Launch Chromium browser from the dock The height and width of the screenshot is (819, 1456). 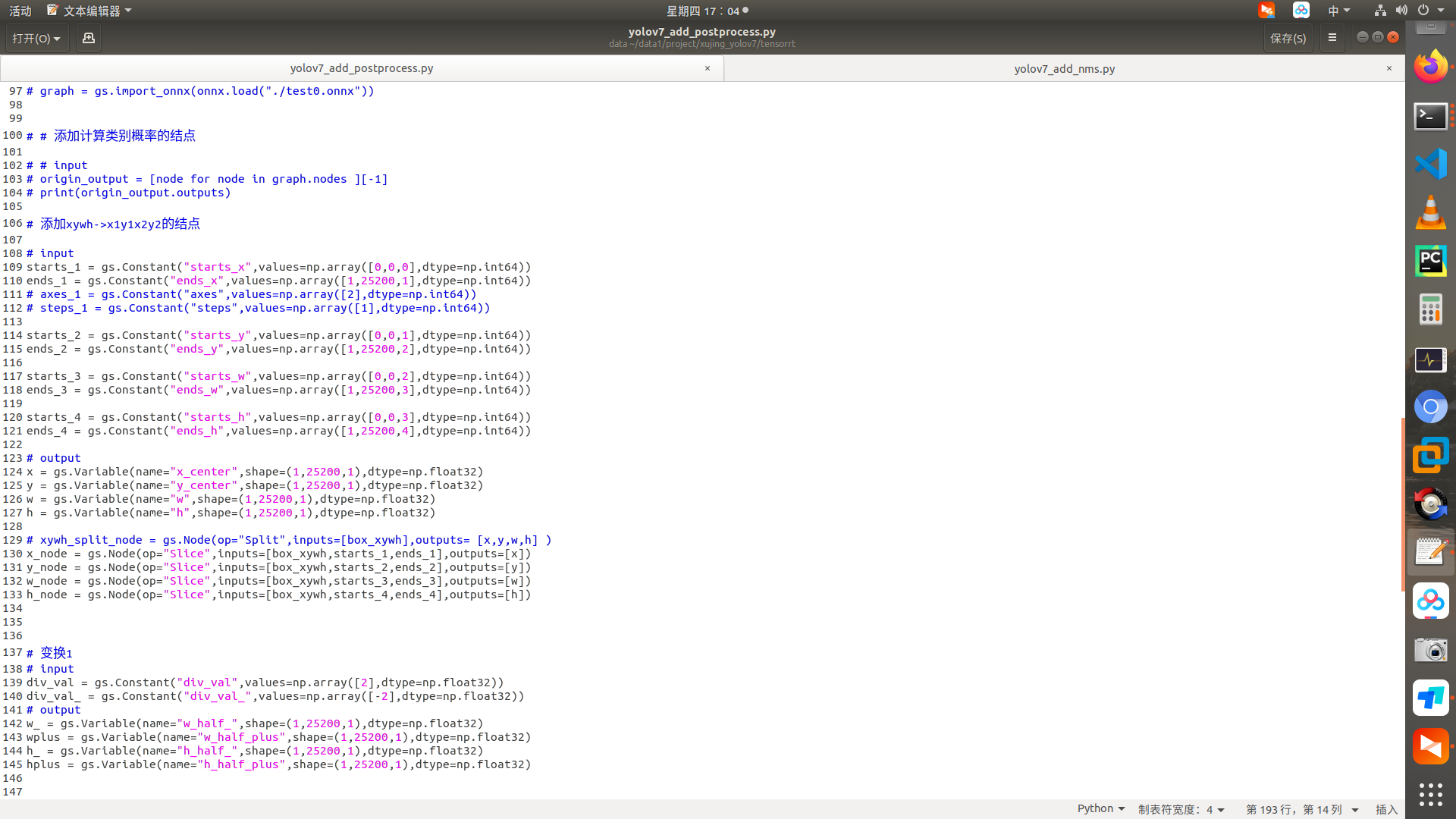1431,406
